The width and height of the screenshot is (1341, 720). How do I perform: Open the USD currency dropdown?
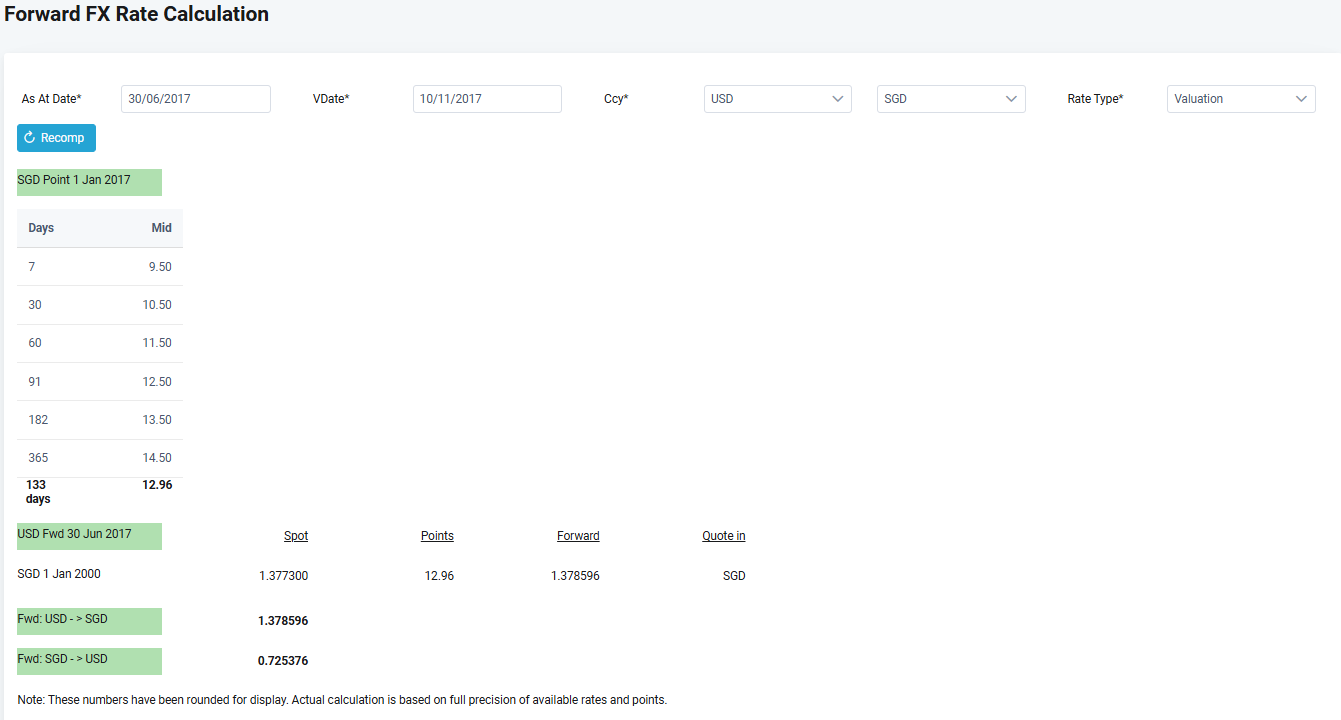777,99
